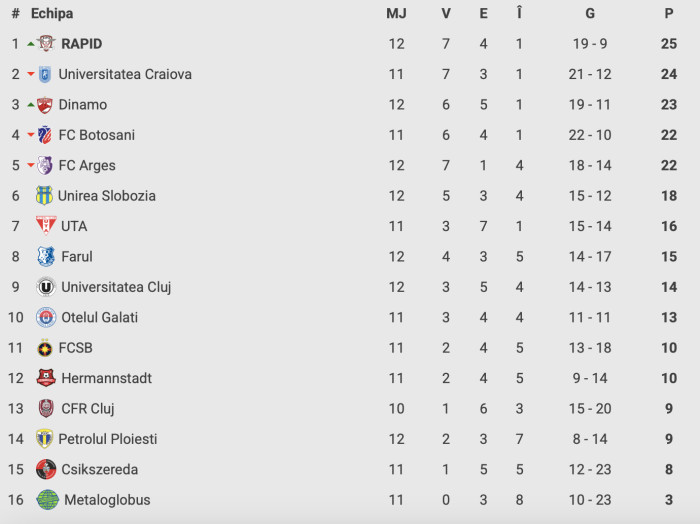The height and width of the screenshot is (524, 700).
Task: Click FC Arges red down position arrow
Action: point(30,166)
